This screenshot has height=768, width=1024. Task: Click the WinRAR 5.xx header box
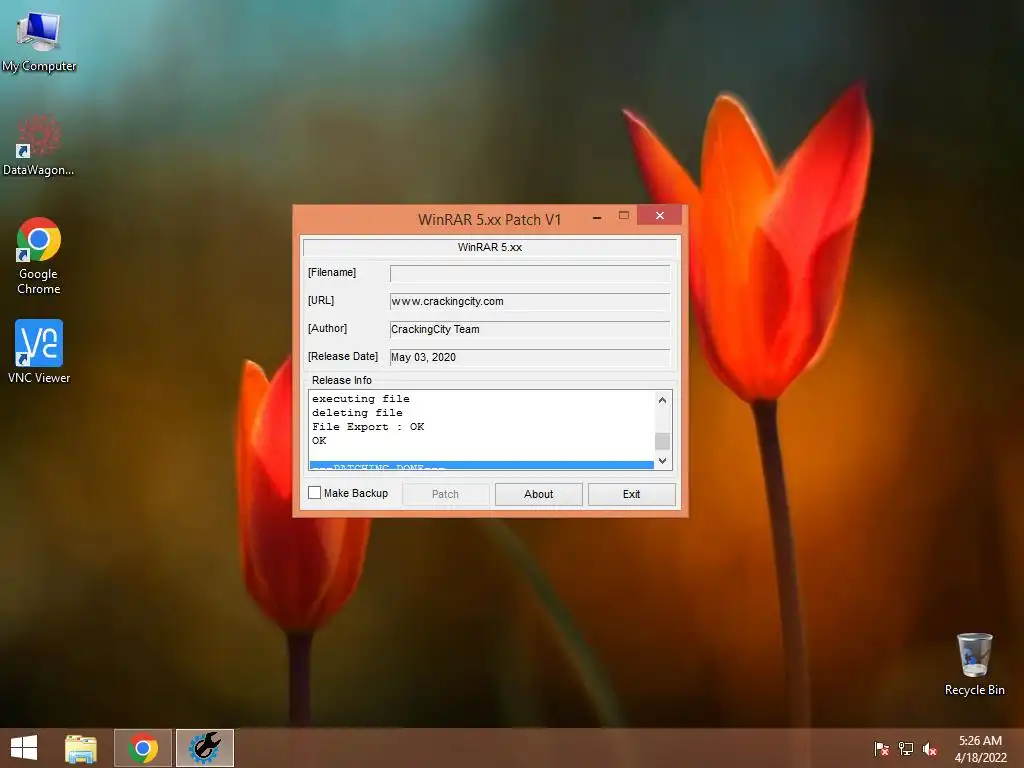point(490,247)
